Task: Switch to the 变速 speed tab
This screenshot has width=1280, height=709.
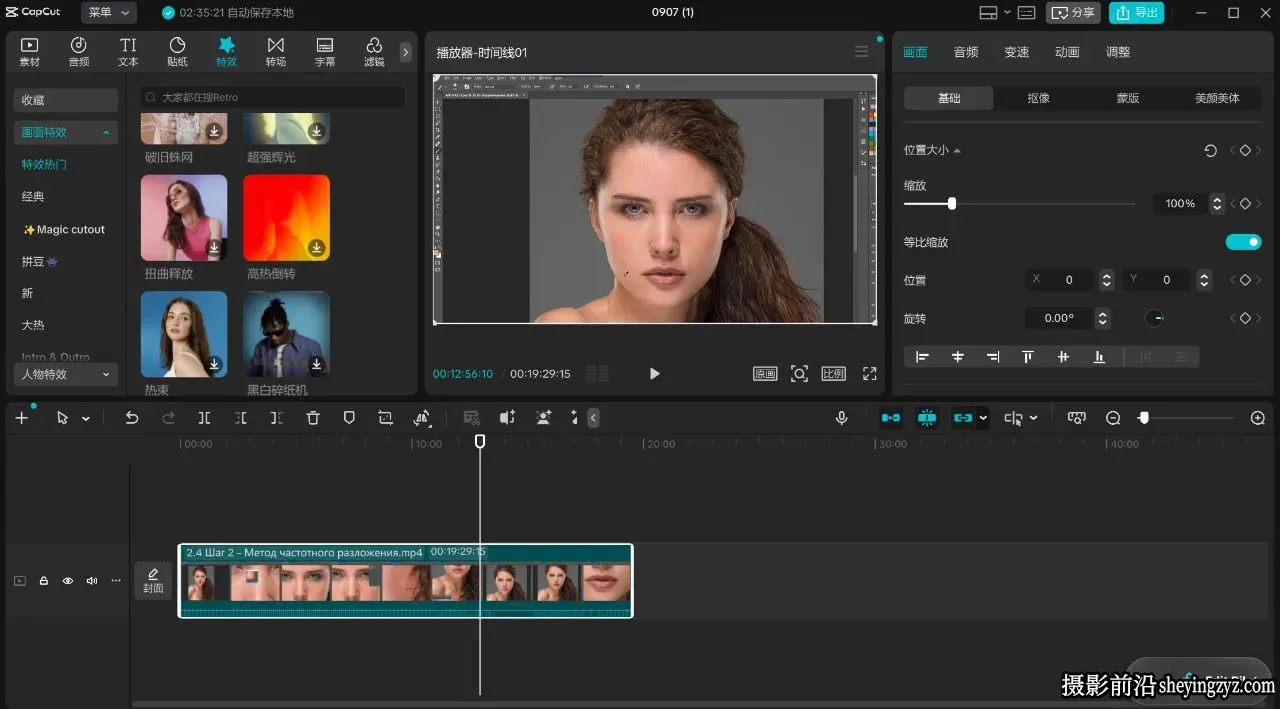Action: [x=1016, y=52]
